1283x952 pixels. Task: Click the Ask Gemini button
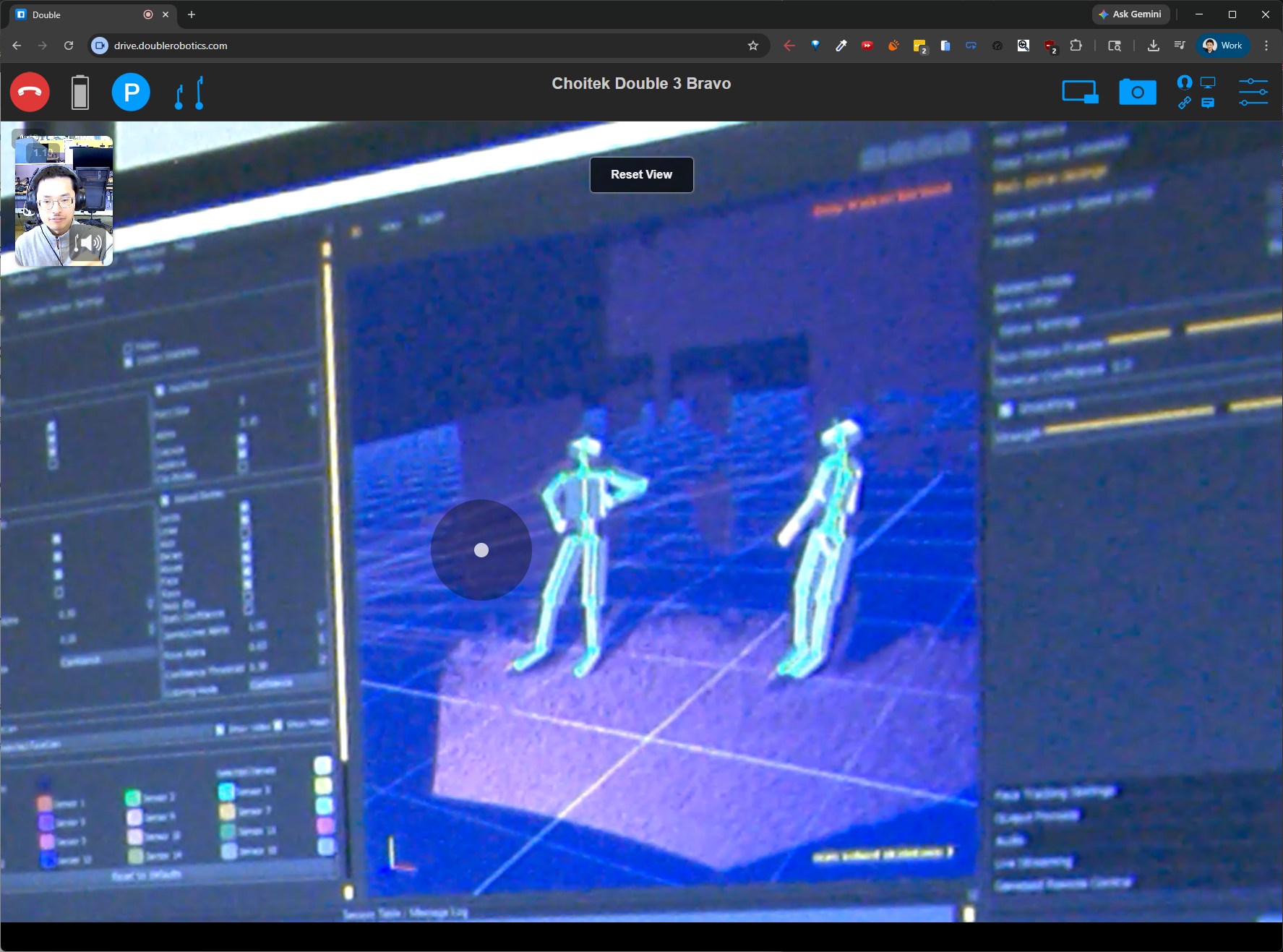[x=1130, y=14]
